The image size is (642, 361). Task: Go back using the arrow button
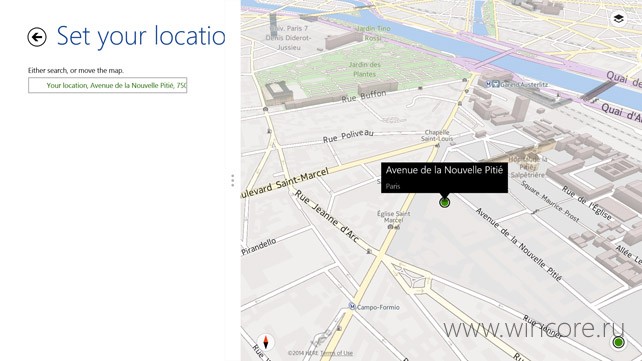coord(37,37)
